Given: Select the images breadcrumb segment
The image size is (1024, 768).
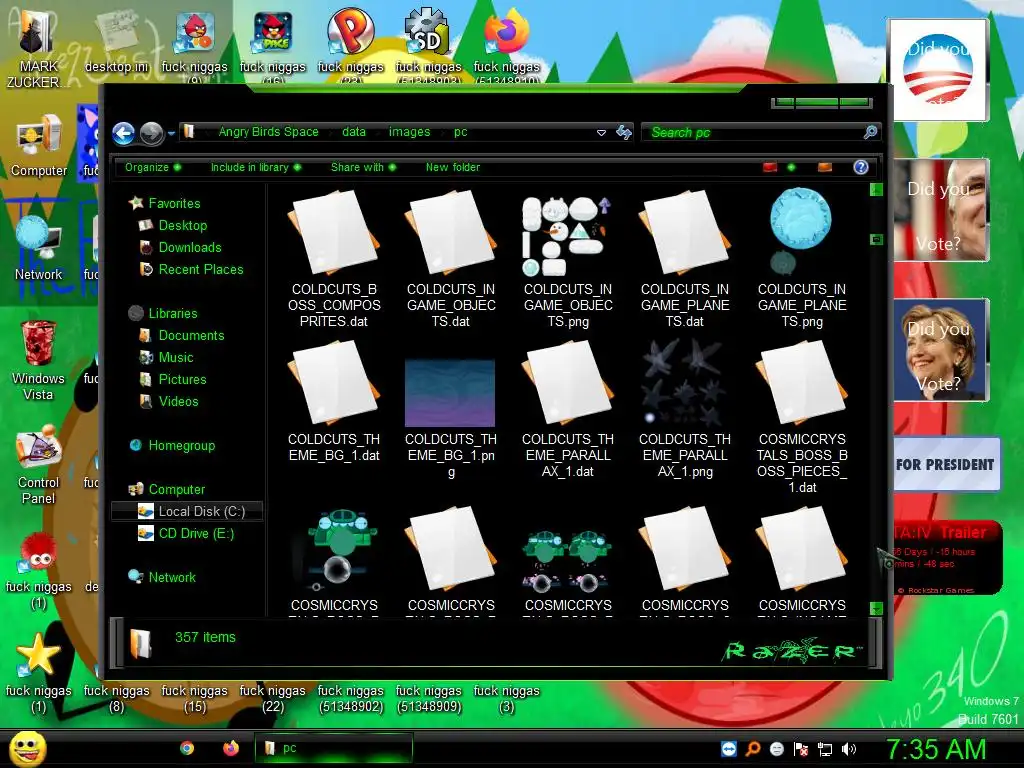Looking at the screenshot, I should (x=409, y=132).
